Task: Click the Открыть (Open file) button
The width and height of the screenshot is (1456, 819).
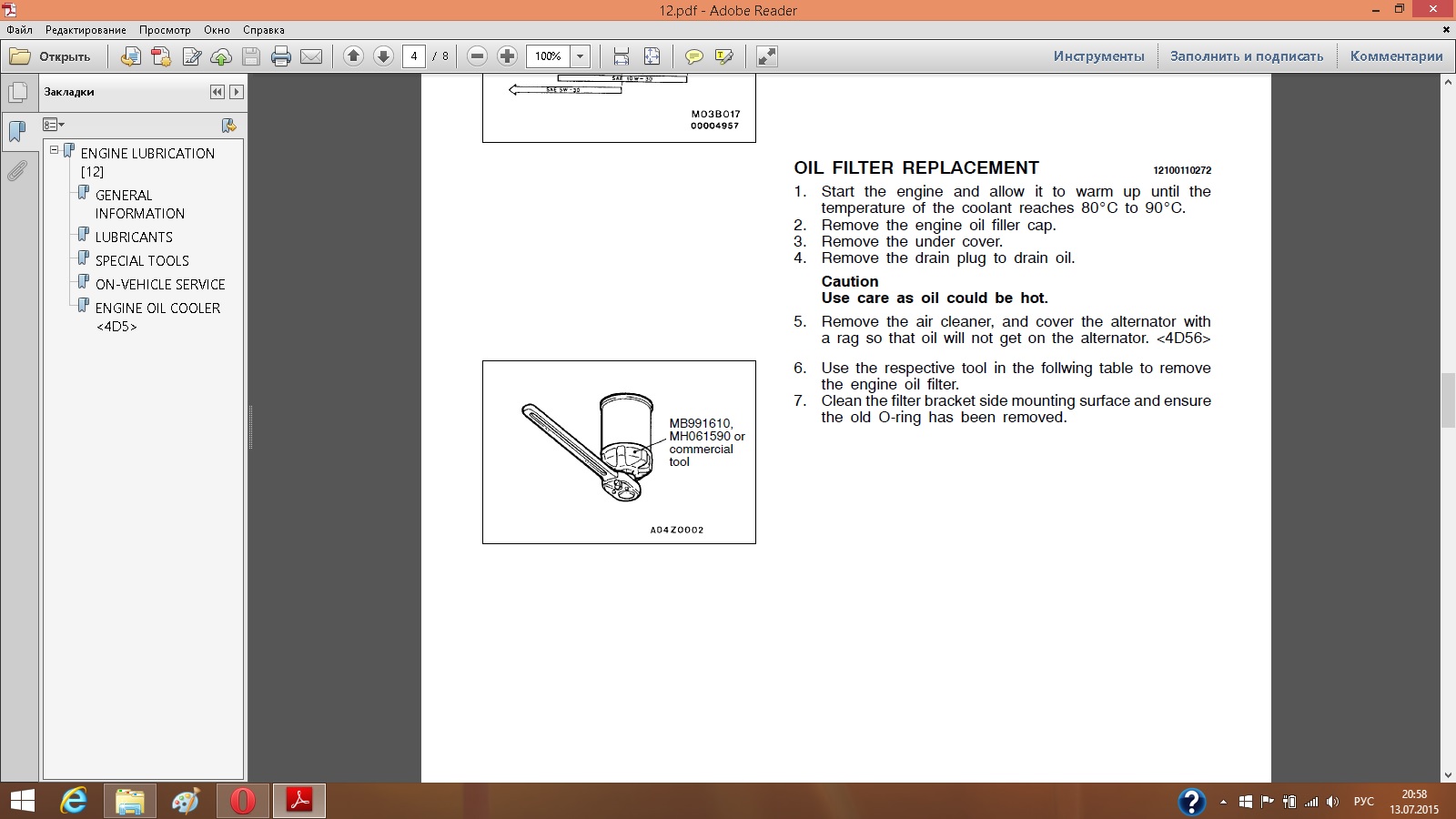Action: click(51, 56)
